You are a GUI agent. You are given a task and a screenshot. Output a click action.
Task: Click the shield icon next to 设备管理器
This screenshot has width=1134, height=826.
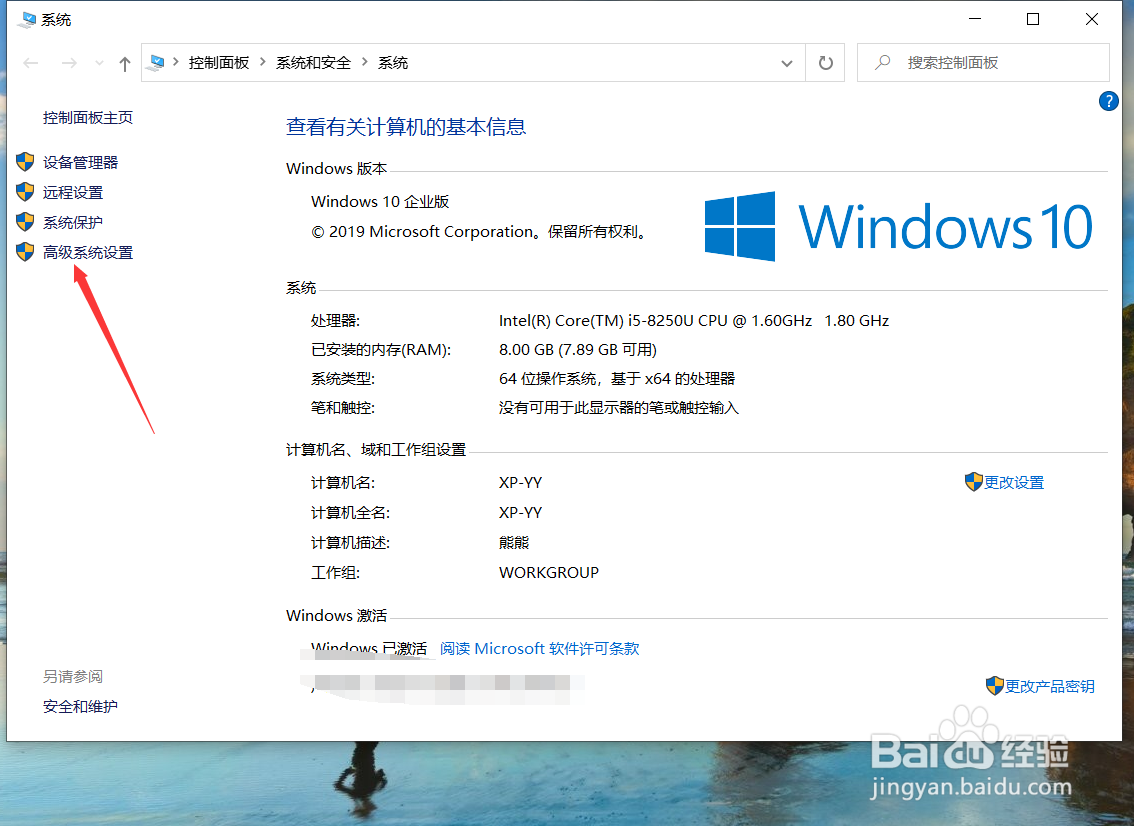tap(25, 162)
